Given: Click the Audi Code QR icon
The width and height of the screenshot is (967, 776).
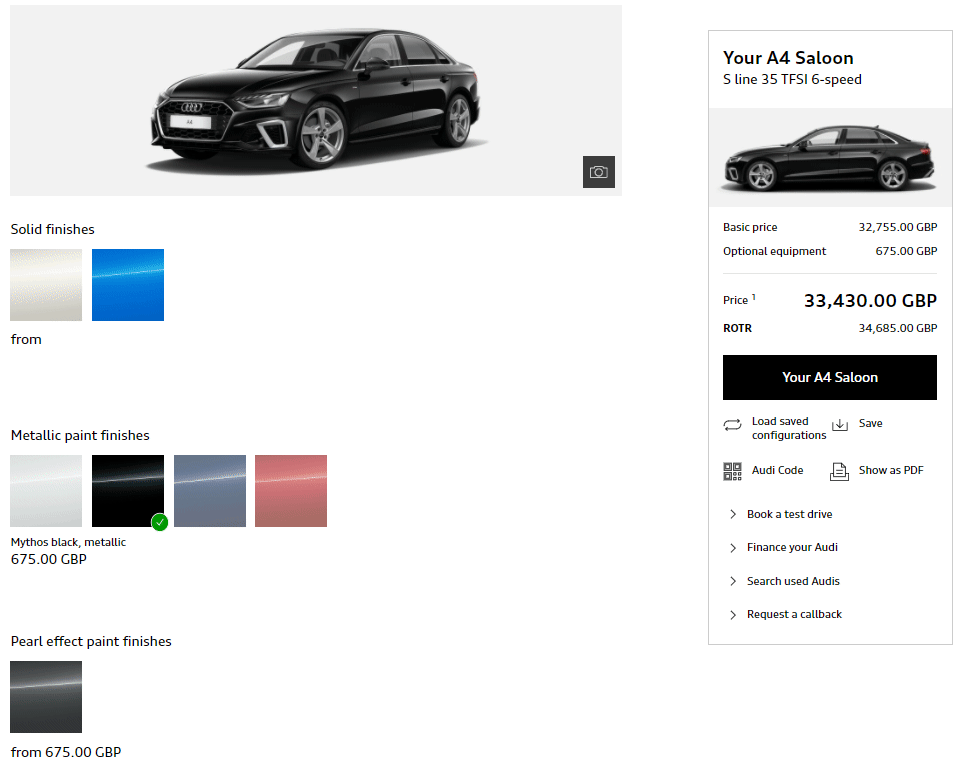Looking at the screenshot, I should pyautogui.click(x=732, y=471).
